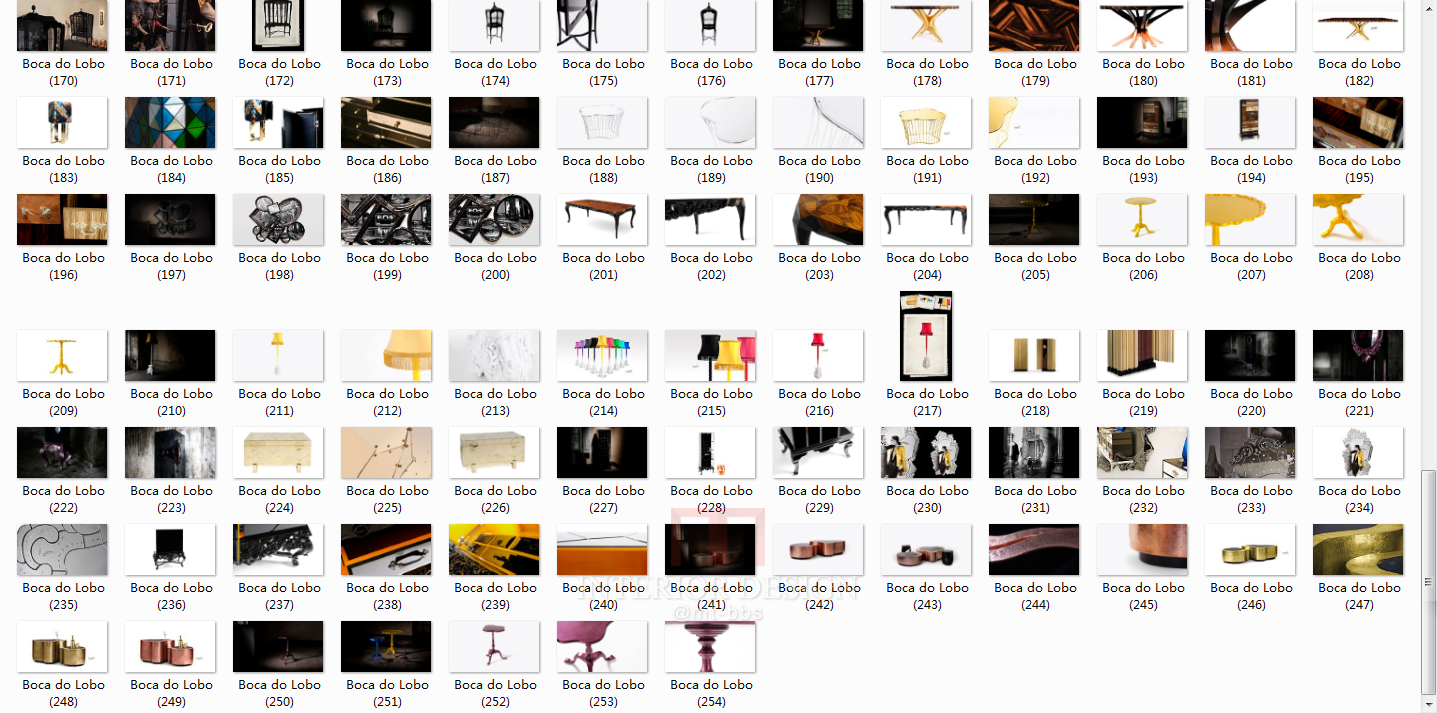Select the Boca do Lobo (186) drawers thumbnail
This screenshot has width=1437, height=713.
386,122
